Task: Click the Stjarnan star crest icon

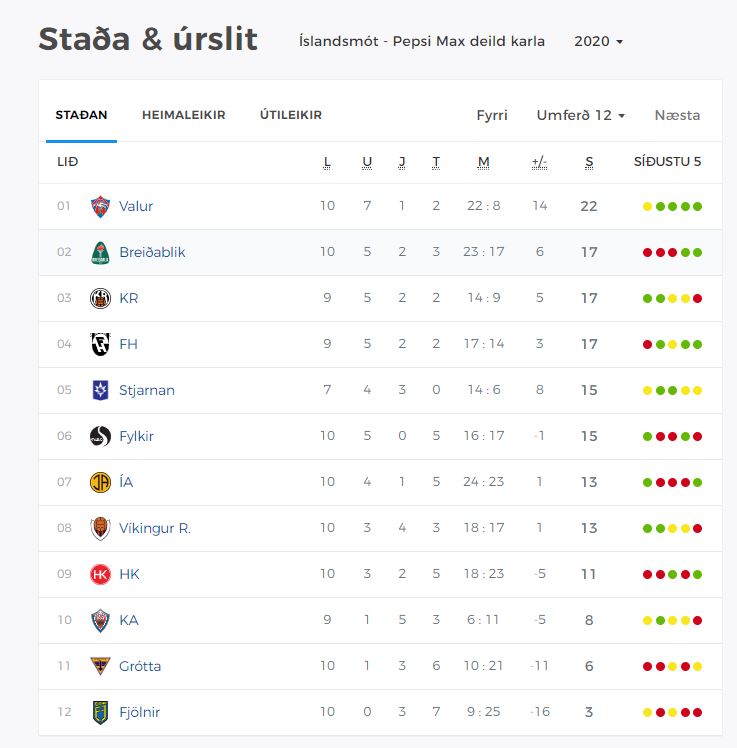Action: coord(100,390)
